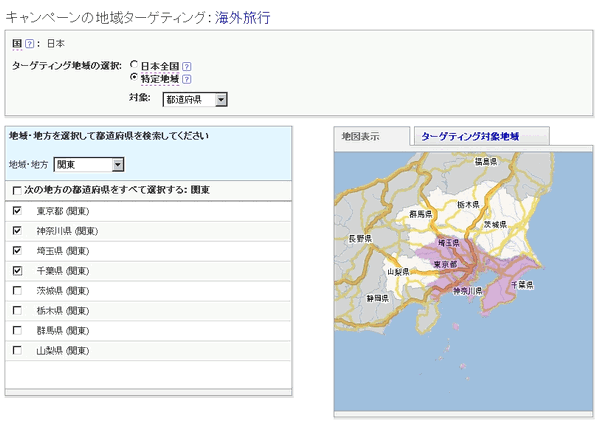Click the 特定地域 label text

pyautogui.click(x=160, y=79)
